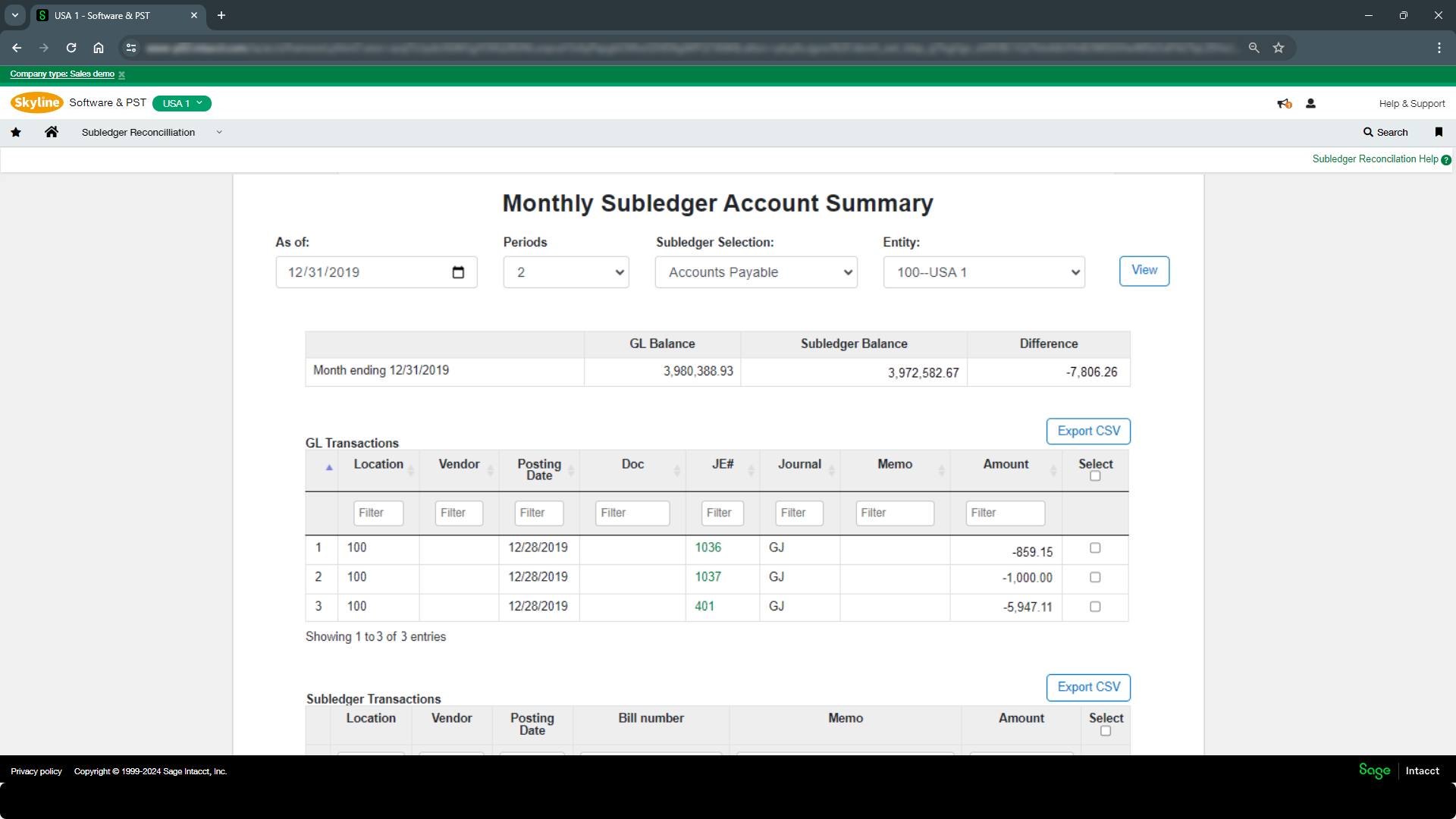
Task: Open the Periods dropdown
Action: pos(566,272)
